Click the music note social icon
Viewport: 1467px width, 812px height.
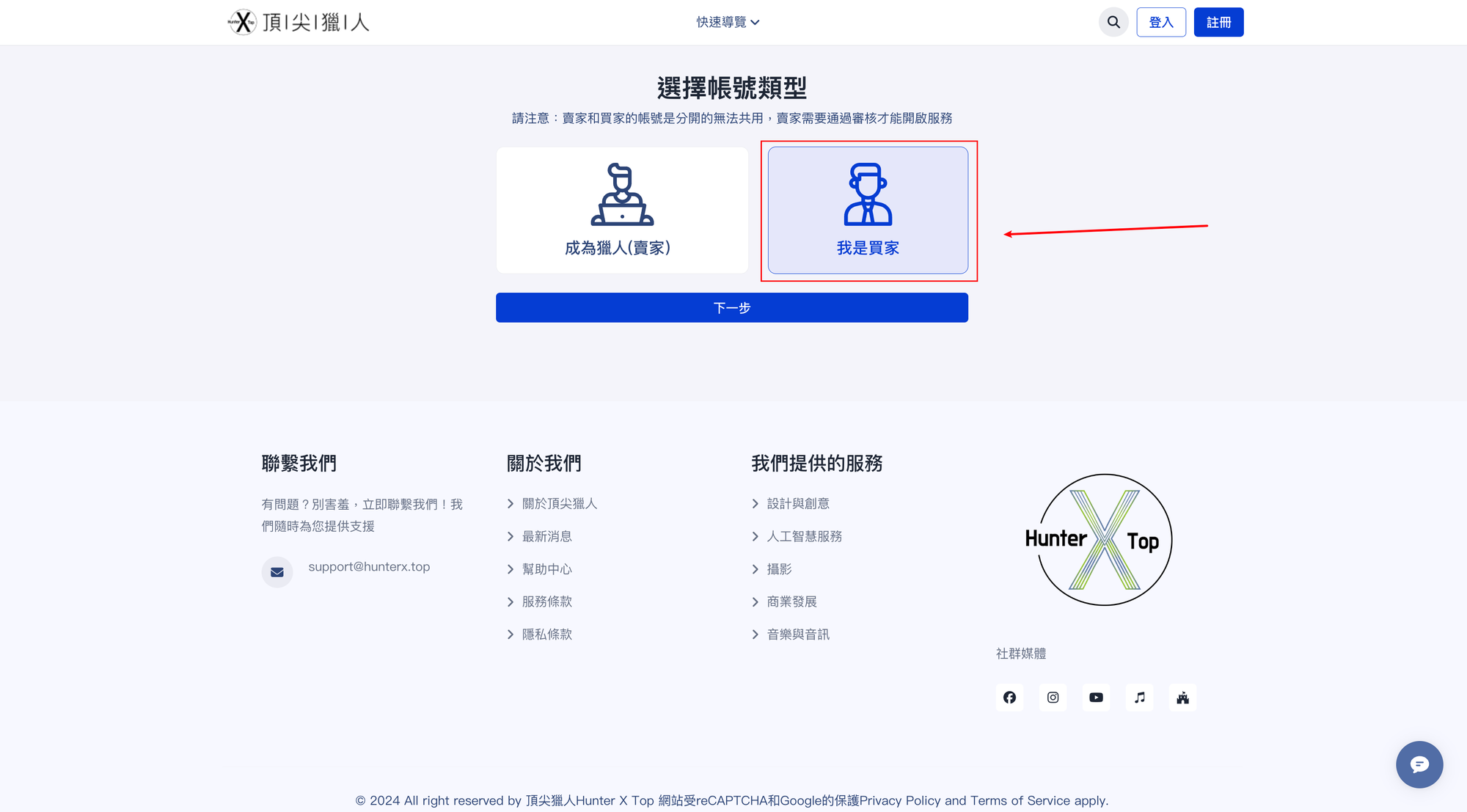coord(1139,698)
